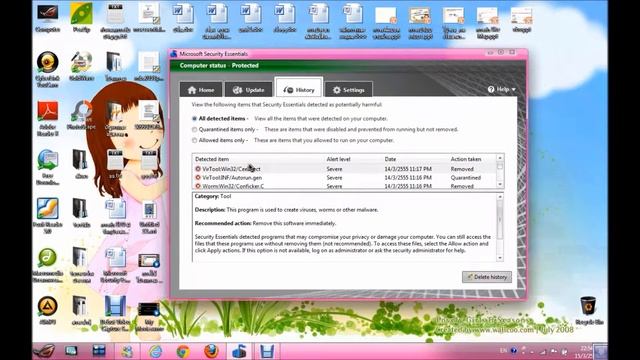The image size is (640, 360).
Task: Launch Firefox from the taskbar
Action: 211,351
